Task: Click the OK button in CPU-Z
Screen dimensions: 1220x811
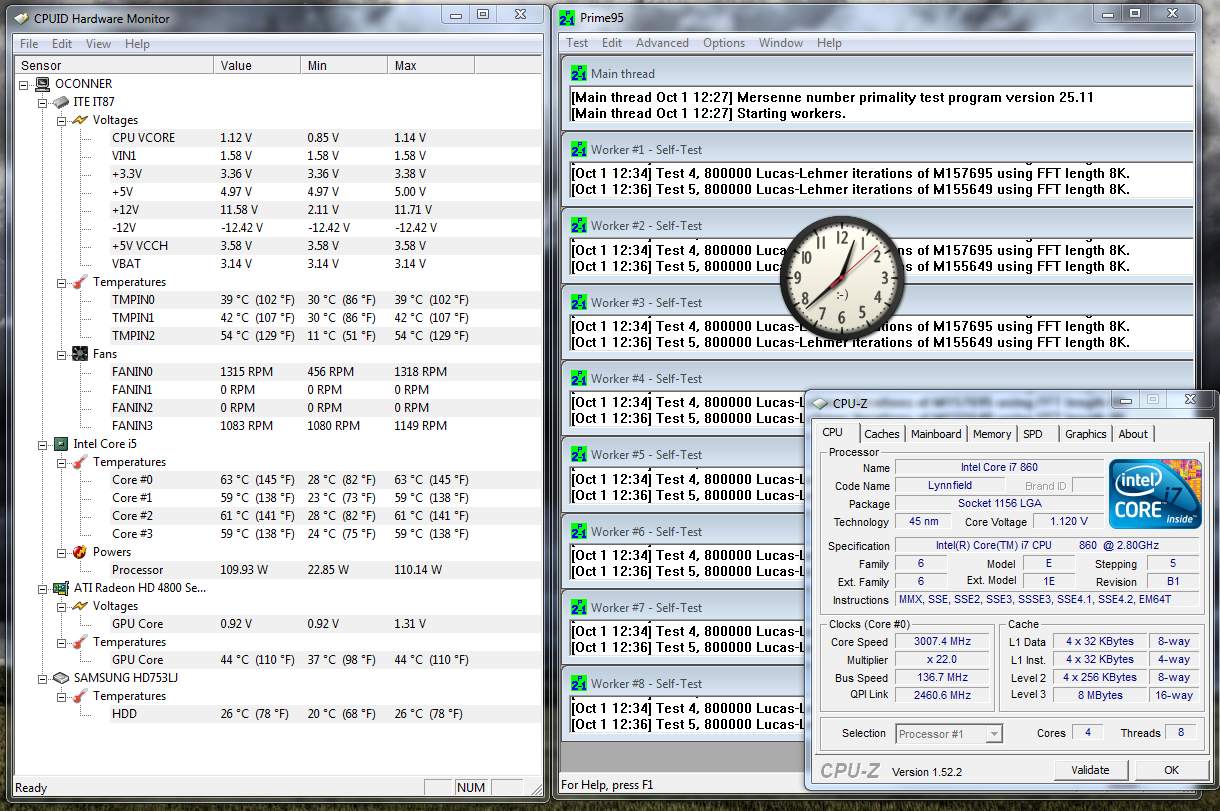Action: 1171,770
